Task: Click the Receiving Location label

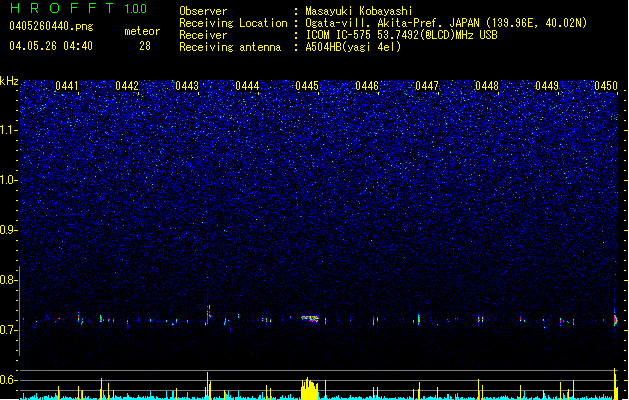Action: click(233, 23)
